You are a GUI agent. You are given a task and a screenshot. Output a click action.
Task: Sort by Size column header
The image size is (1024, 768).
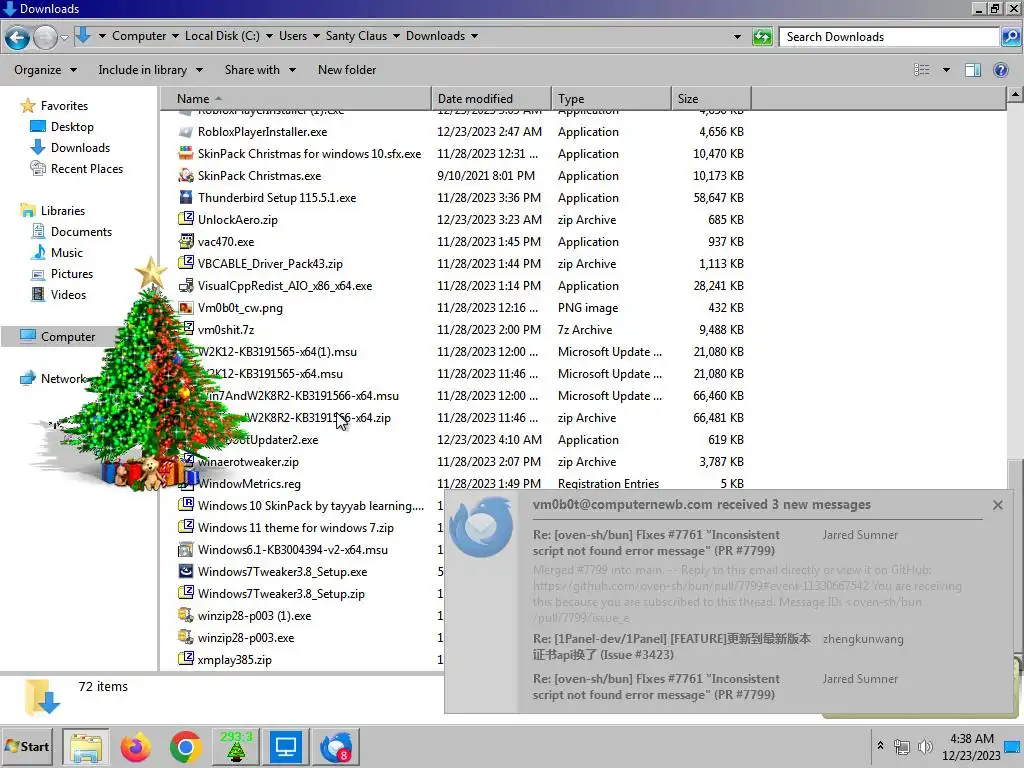pyautogui.click(x=711, y=99)
